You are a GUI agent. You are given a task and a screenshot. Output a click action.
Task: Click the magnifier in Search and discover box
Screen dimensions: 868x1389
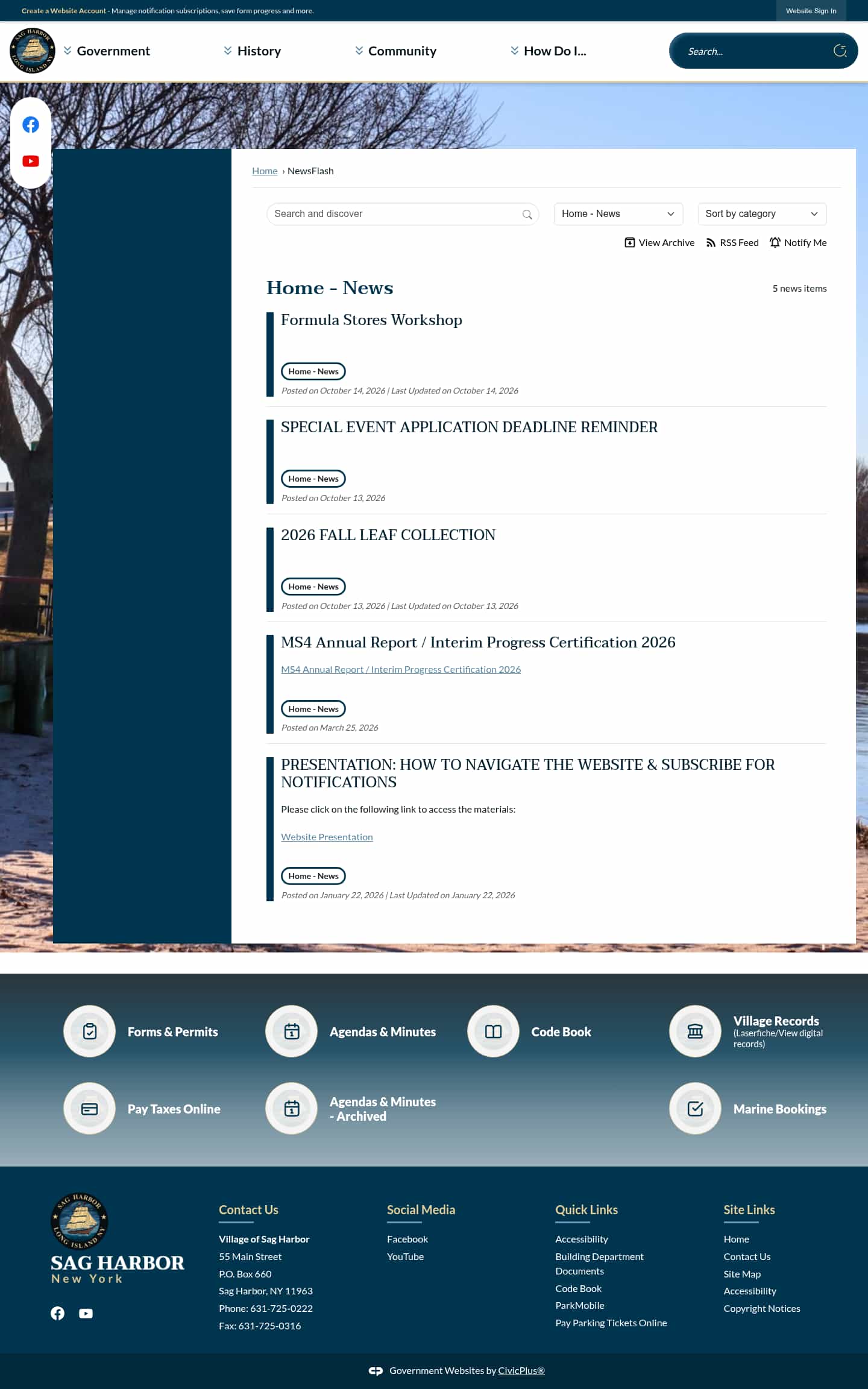527,214
